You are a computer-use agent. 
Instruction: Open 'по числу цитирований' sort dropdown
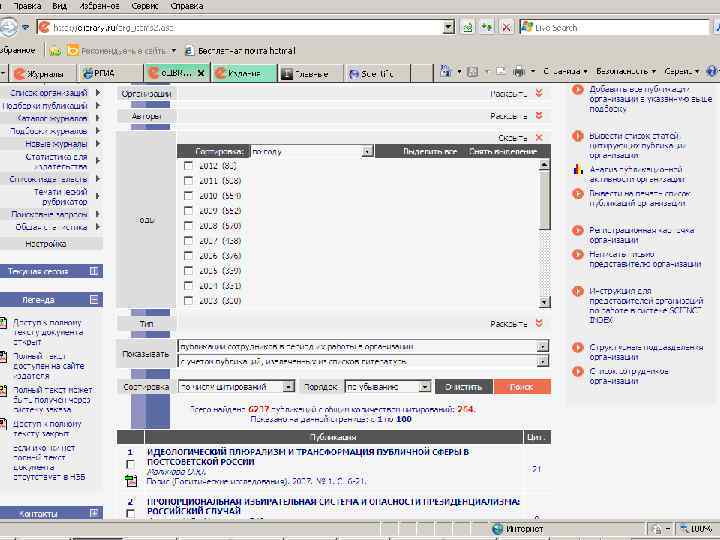pyautogui.click(x=288, y=387)
